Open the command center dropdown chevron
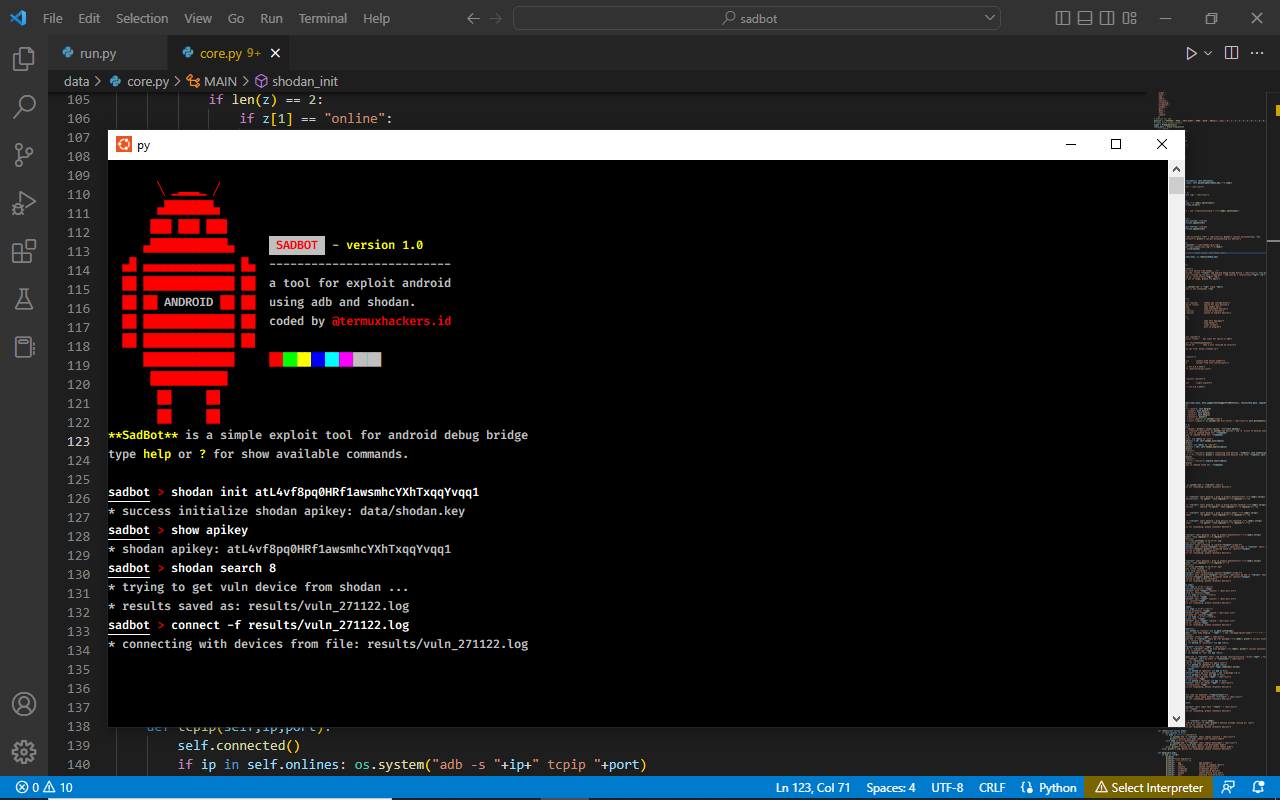The image size is (1280, 800). click(990, 18)
